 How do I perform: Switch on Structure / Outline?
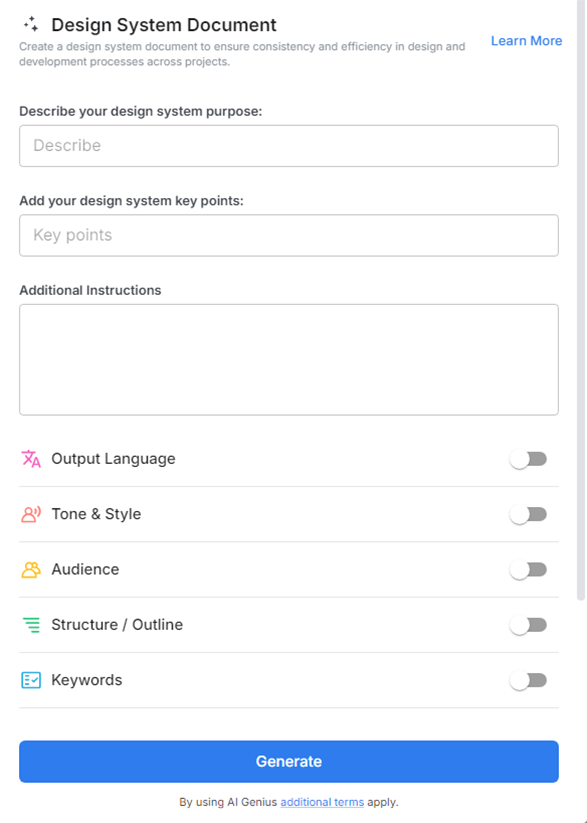click(528, 624)
